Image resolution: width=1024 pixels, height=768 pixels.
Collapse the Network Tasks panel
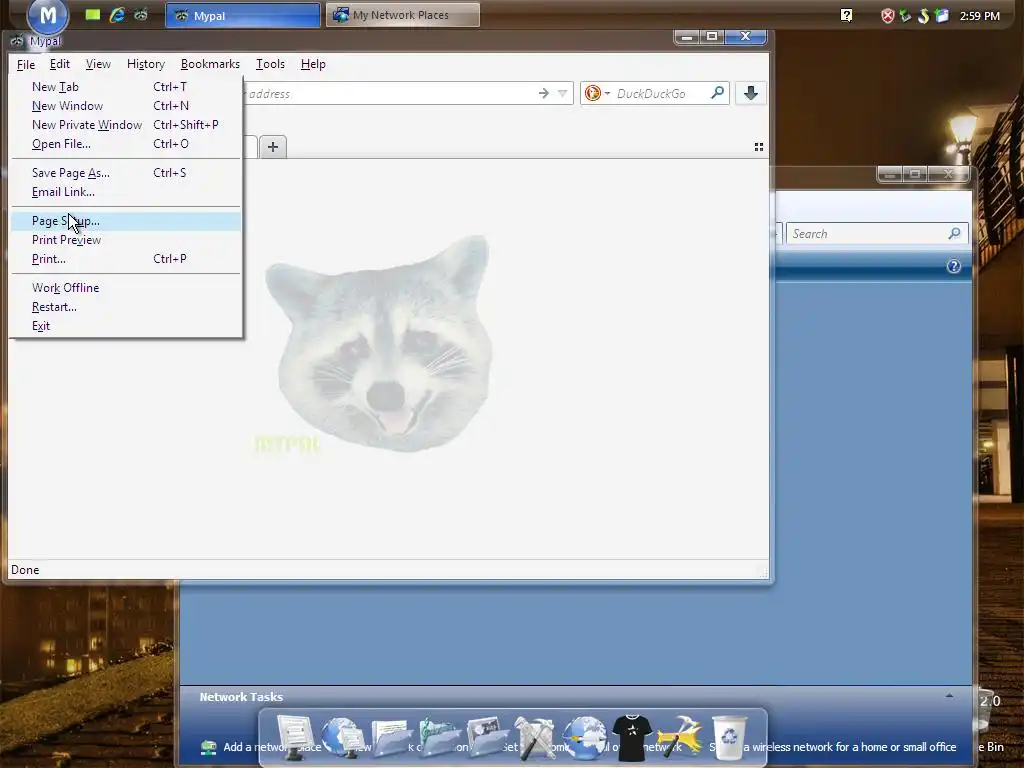pyautogui.click(x=949, y=696)
